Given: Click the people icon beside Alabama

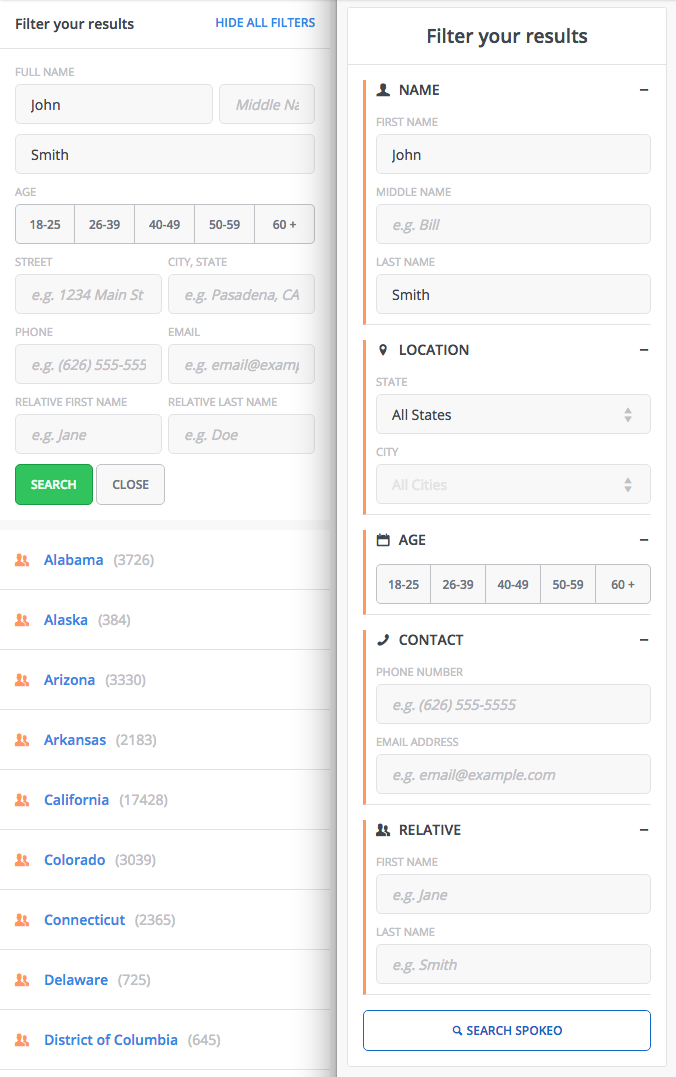Looking at the screenshot, I should click(22, 560).
